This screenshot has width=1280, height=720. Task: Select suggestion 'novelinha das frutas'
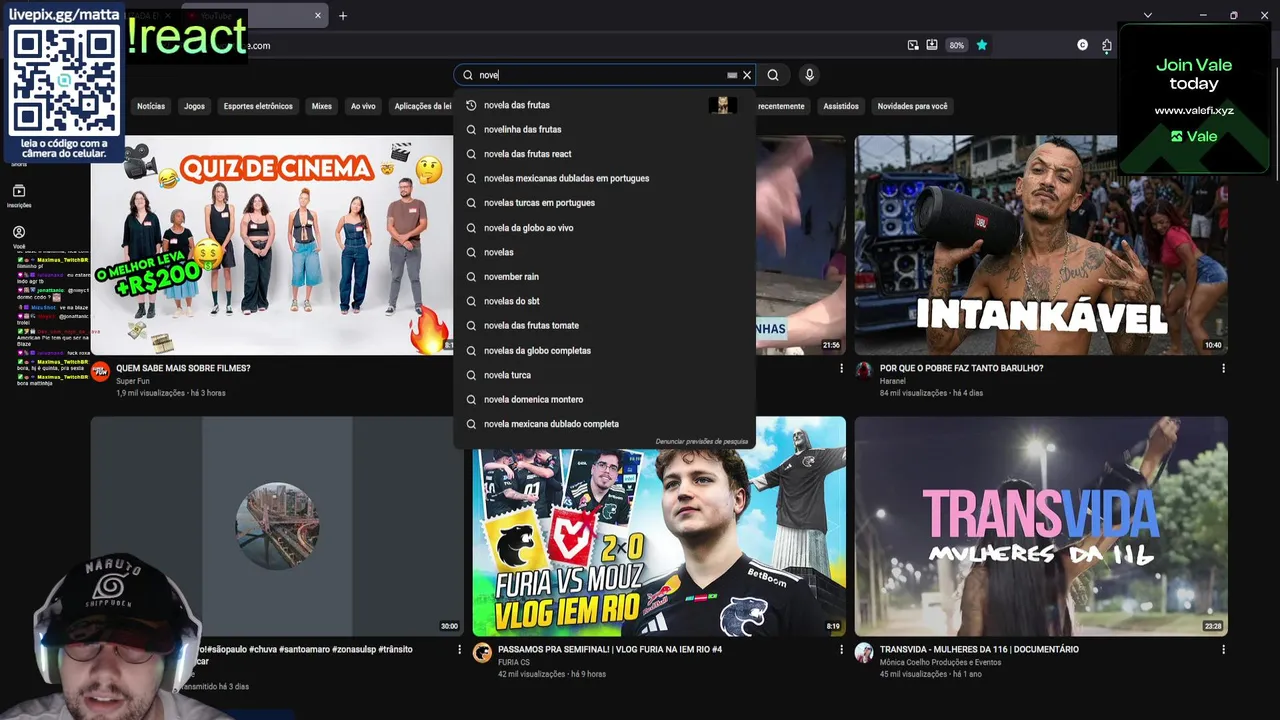[604, 129]
